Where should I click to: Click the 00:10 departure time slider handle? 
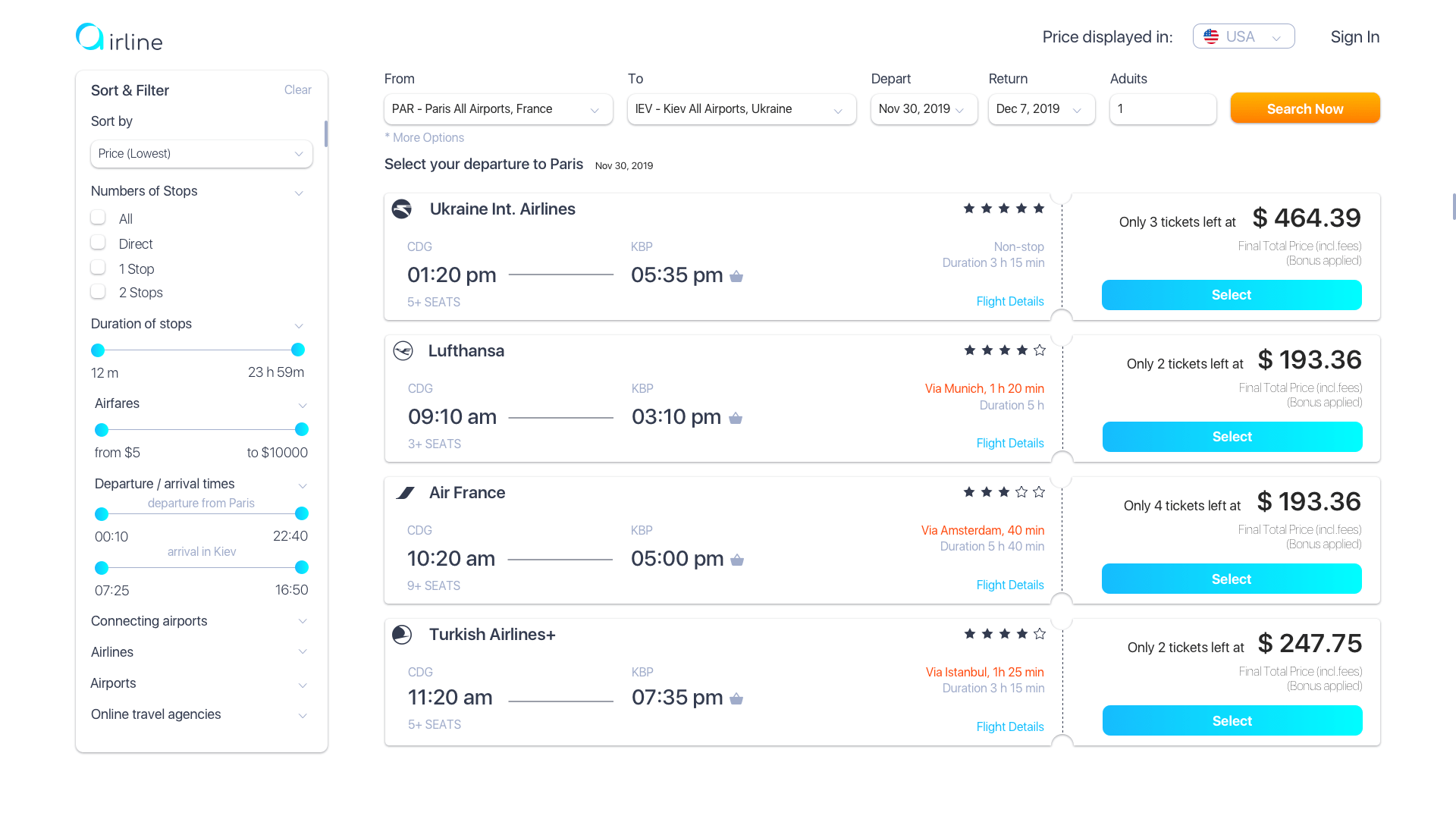tap(102, 514)
